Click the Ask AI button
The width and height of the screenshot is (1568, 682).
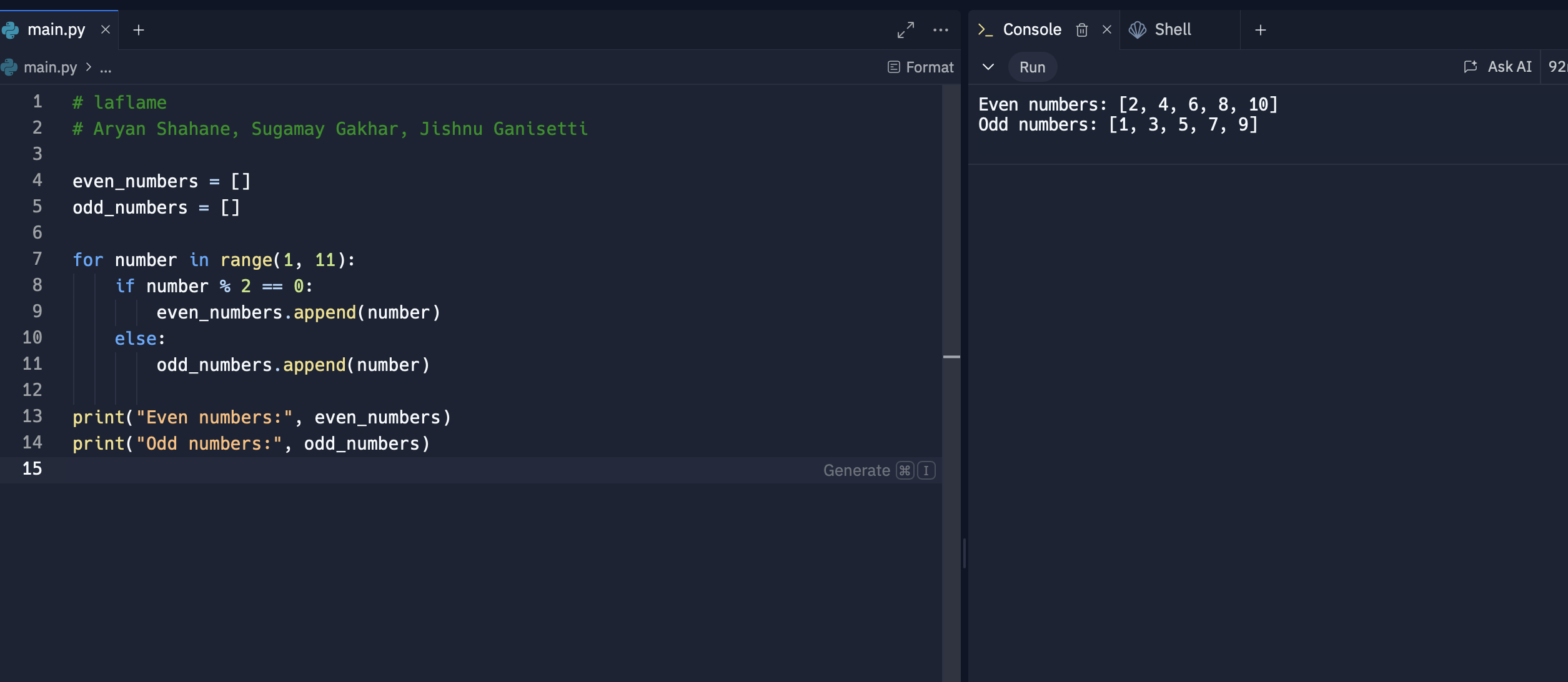1498,67
